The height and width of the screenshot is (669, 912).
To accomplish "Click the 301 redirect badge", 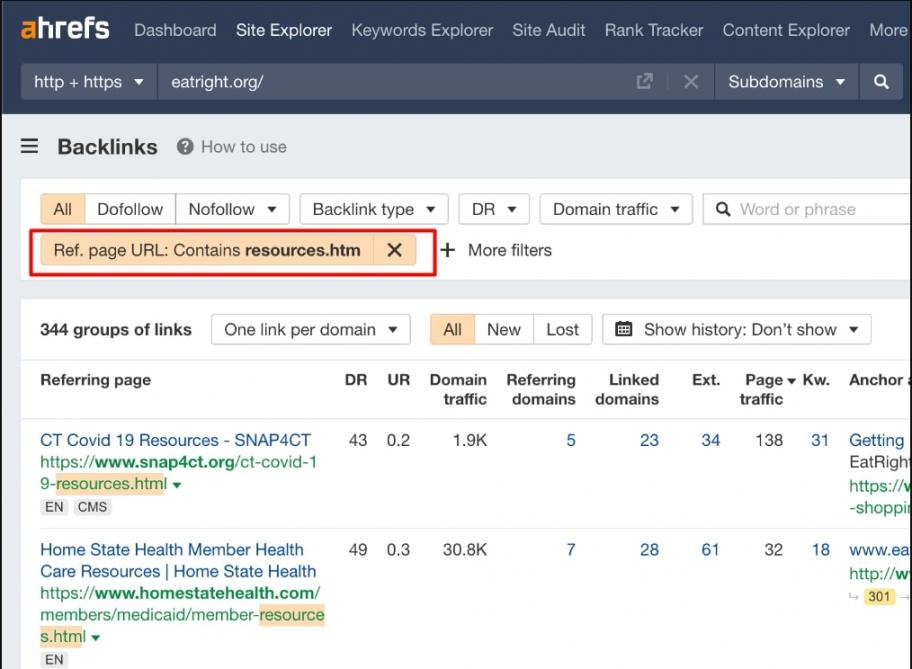I will pyautogui.click(x=879, y=596).
